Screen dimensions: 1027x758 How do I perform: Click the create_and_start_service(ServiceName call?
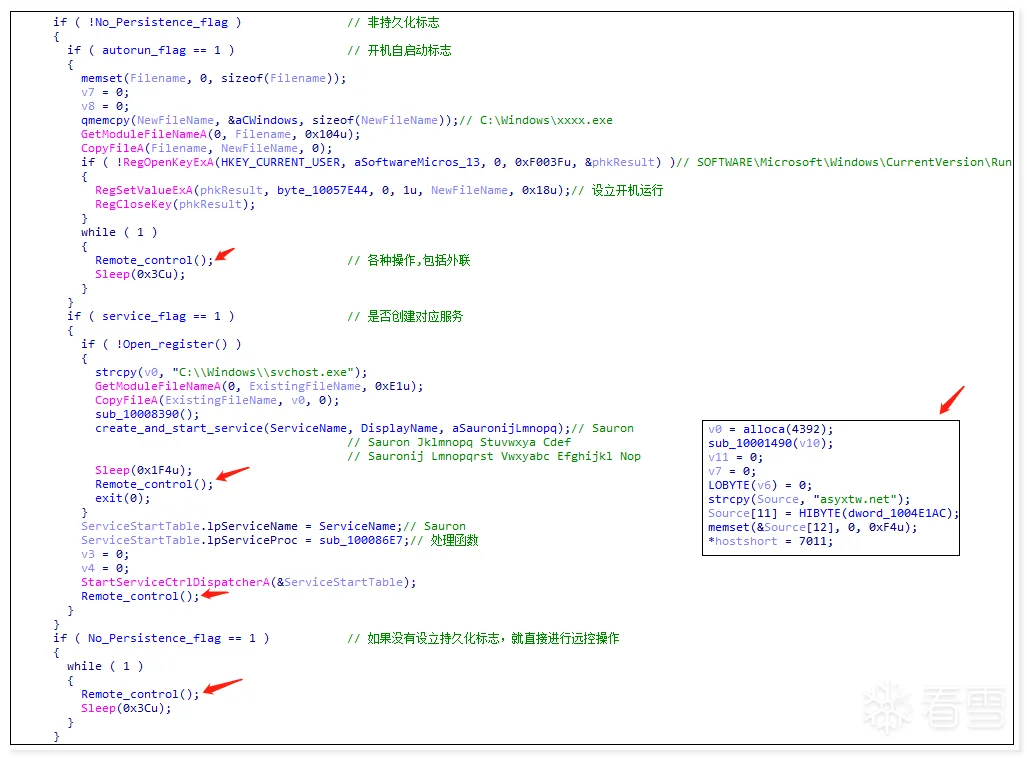(333, 428)
